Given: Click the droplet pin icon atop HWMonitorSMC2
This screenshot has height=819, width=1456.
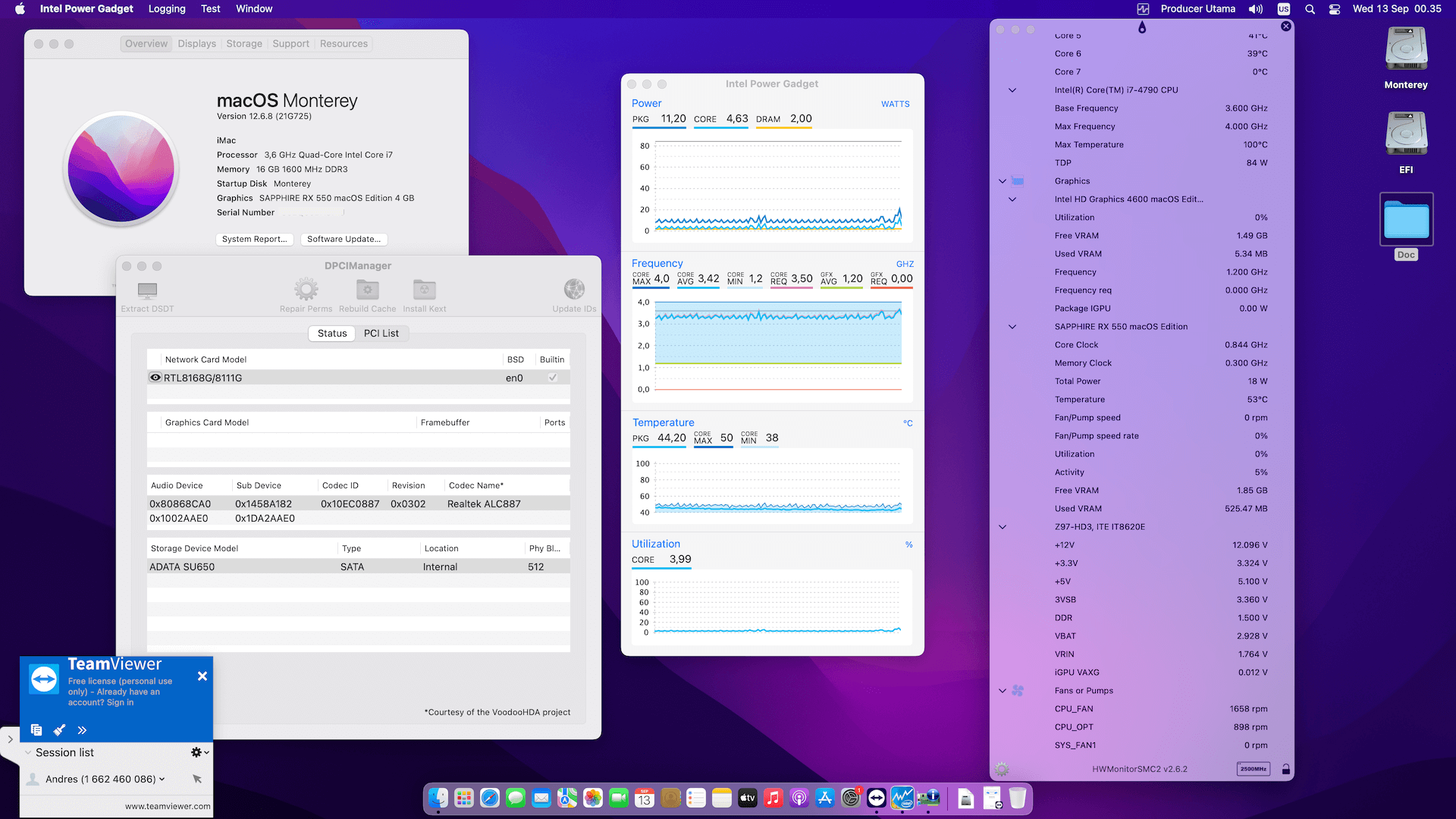Looking at the screenshot, I should click(1142, 27).
